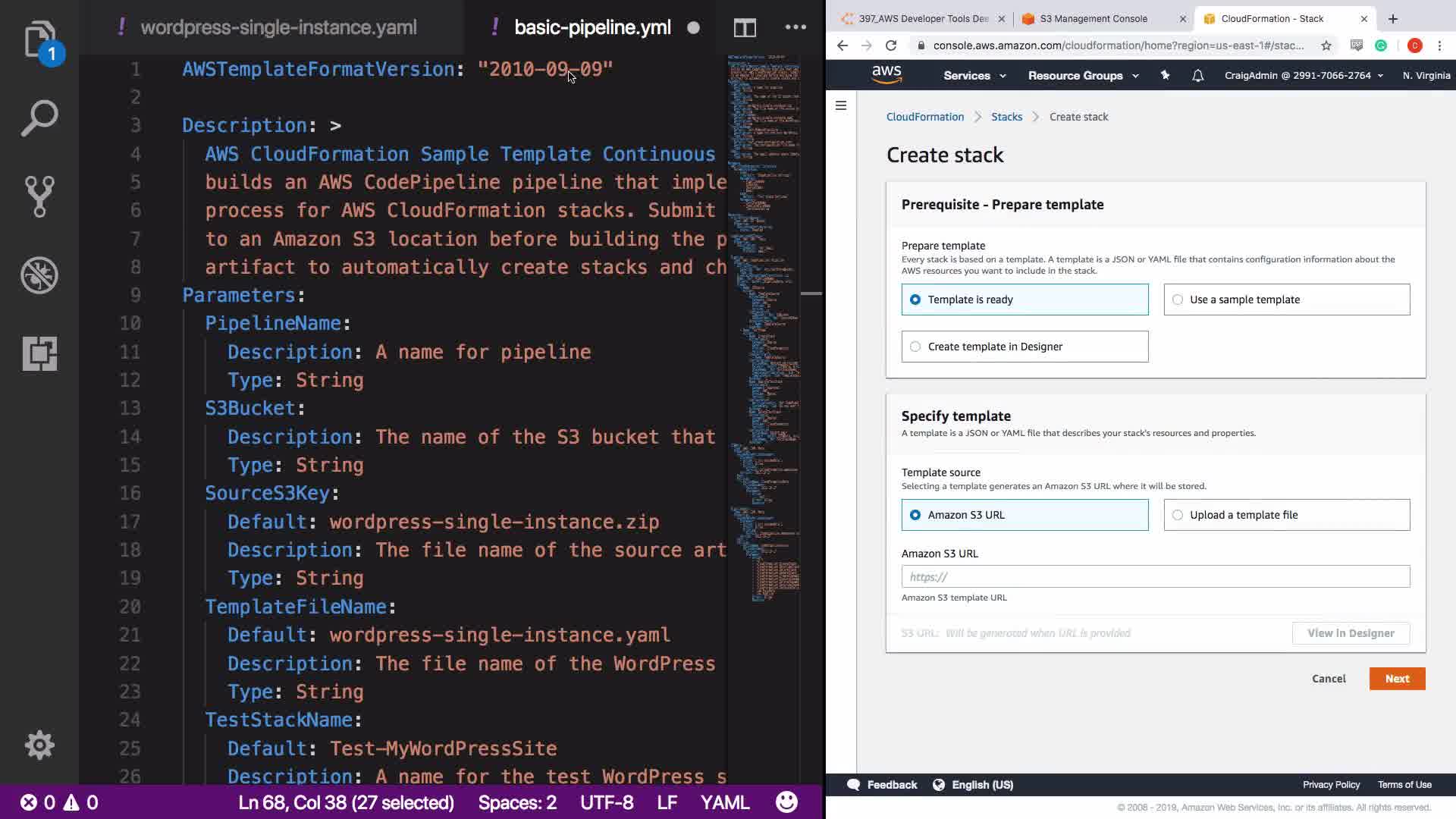
Task: Switch to the wordpress-single-instance.yaml editor tab
Action: click(x=278, y=28)
